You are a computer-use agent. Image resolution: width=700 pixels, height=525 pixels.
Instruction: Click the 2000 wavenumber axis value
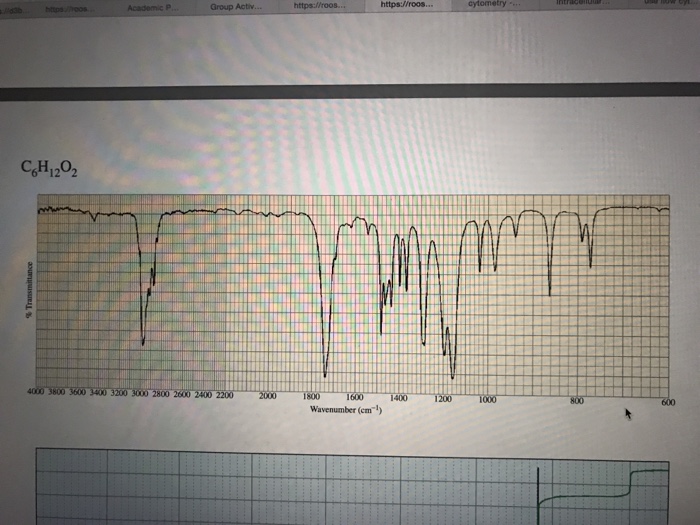[267, 396]
